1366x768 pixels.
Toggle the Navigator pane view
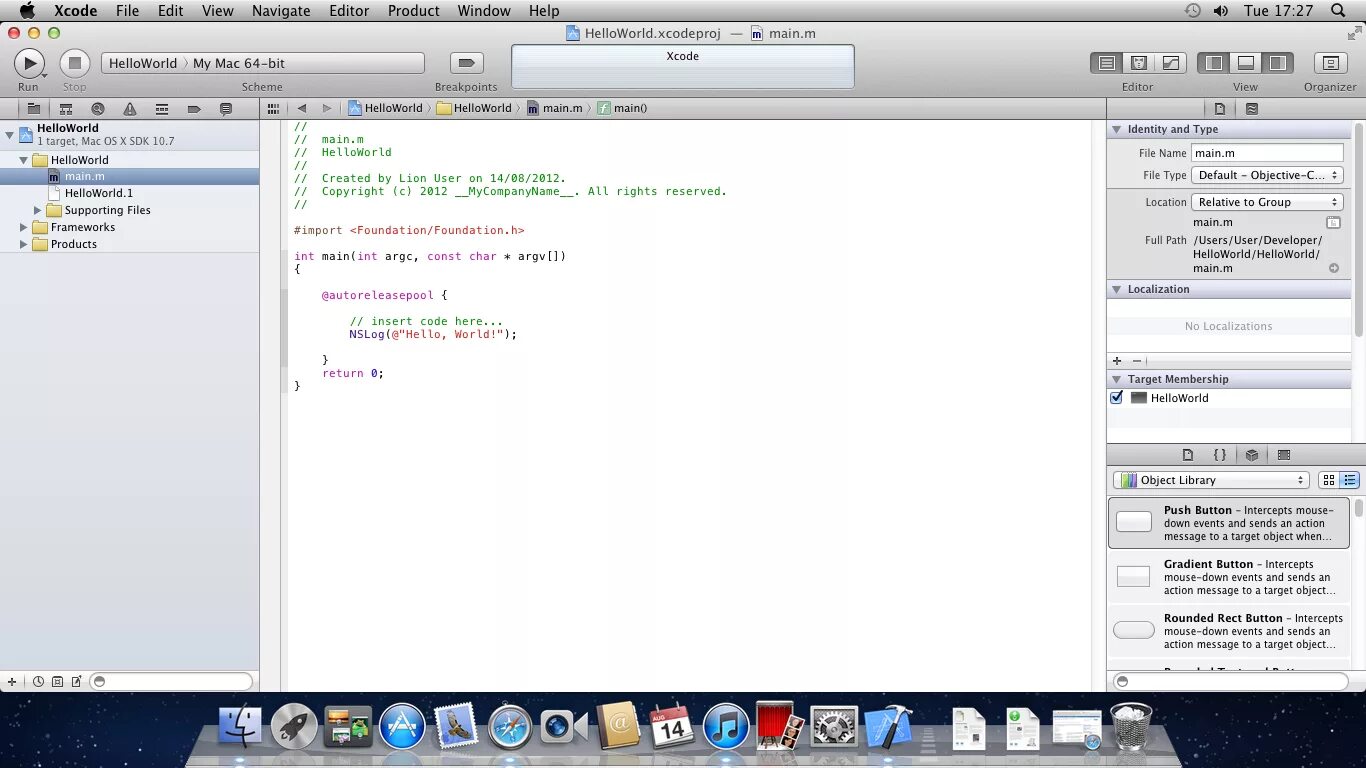click(1214, 63)
